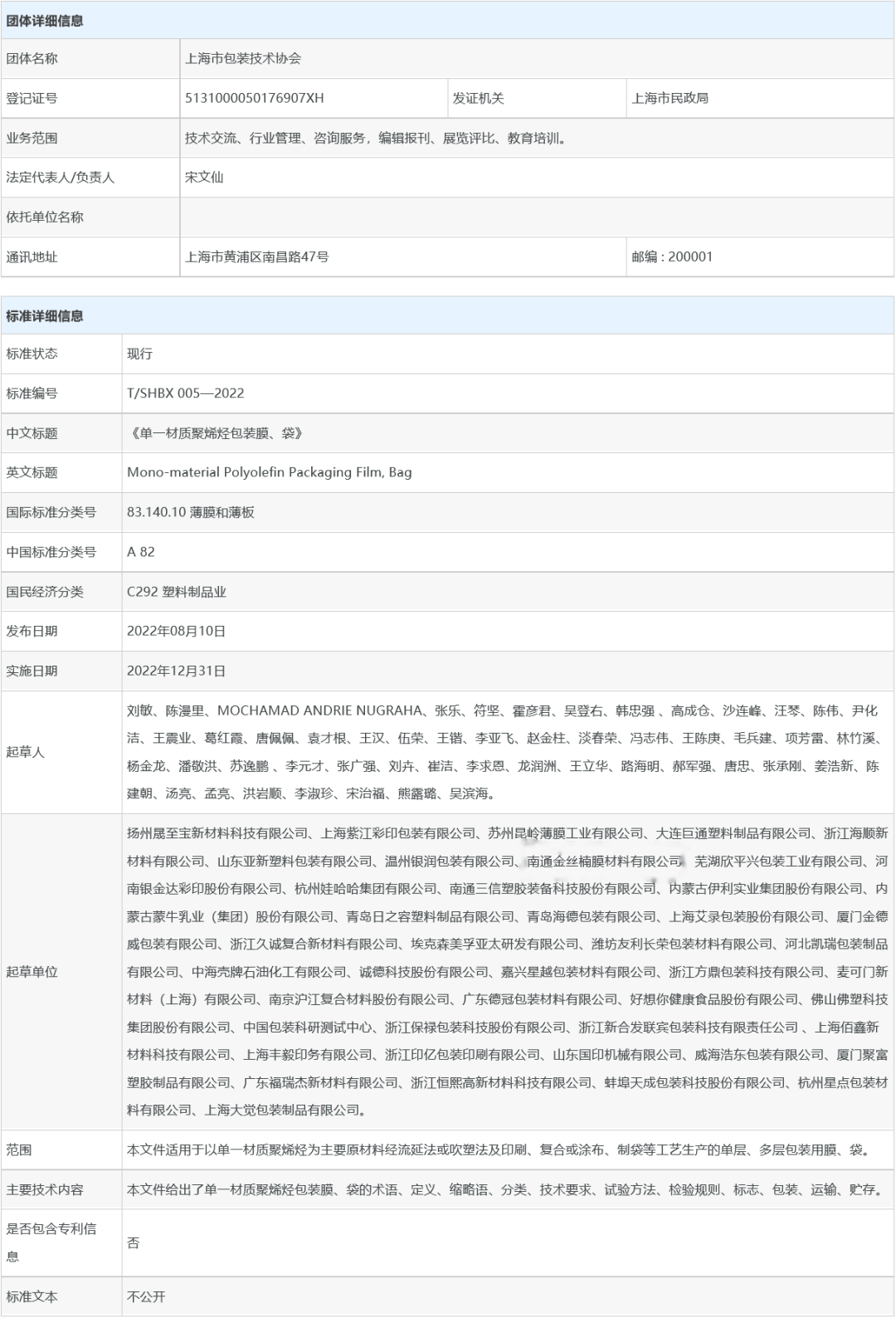Click the Chinese title 《单一材质聚烯烃包装膜、袋》
896x1318 pixels.
click(x=216, y=433)
